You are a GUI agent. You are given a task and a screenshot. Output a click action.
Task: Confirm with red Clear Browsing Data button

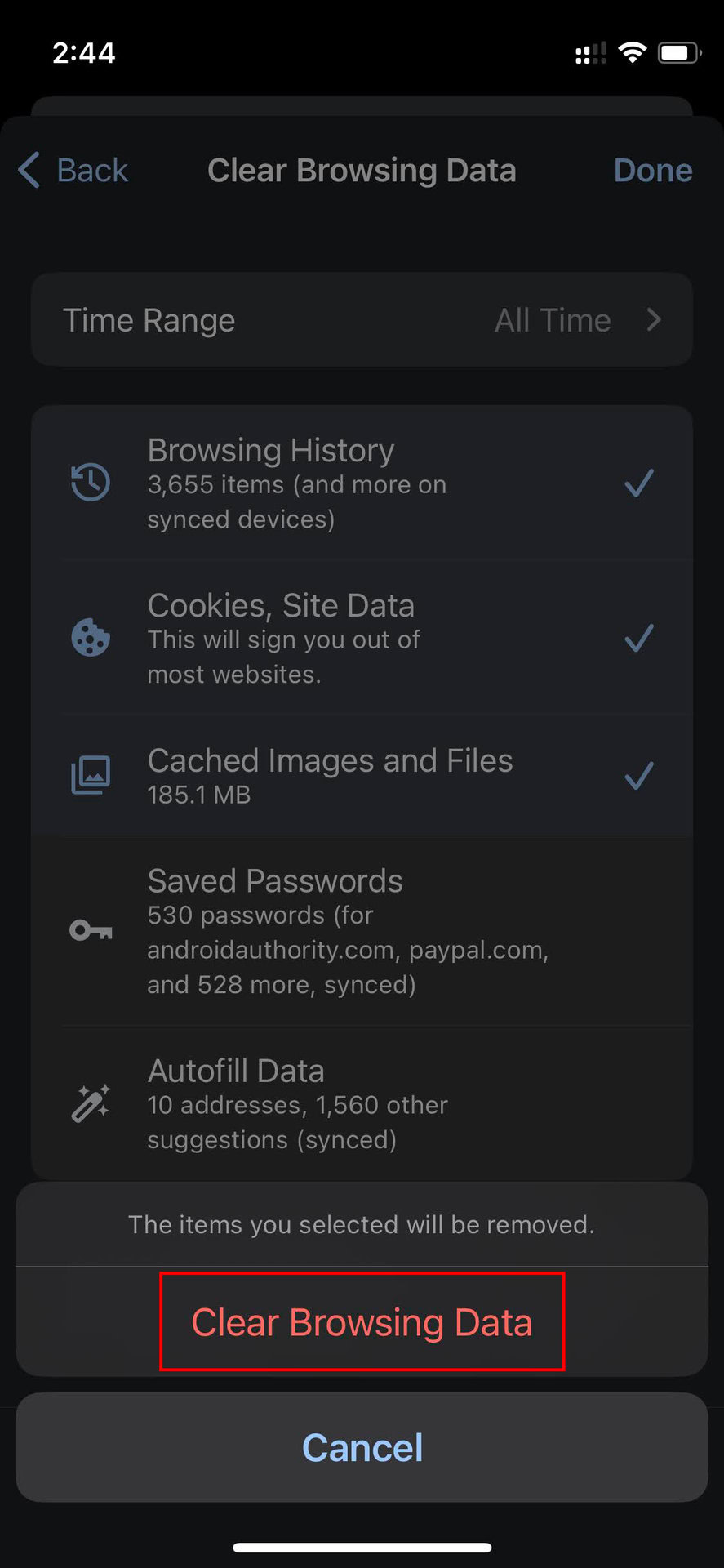pos(362,1322)
